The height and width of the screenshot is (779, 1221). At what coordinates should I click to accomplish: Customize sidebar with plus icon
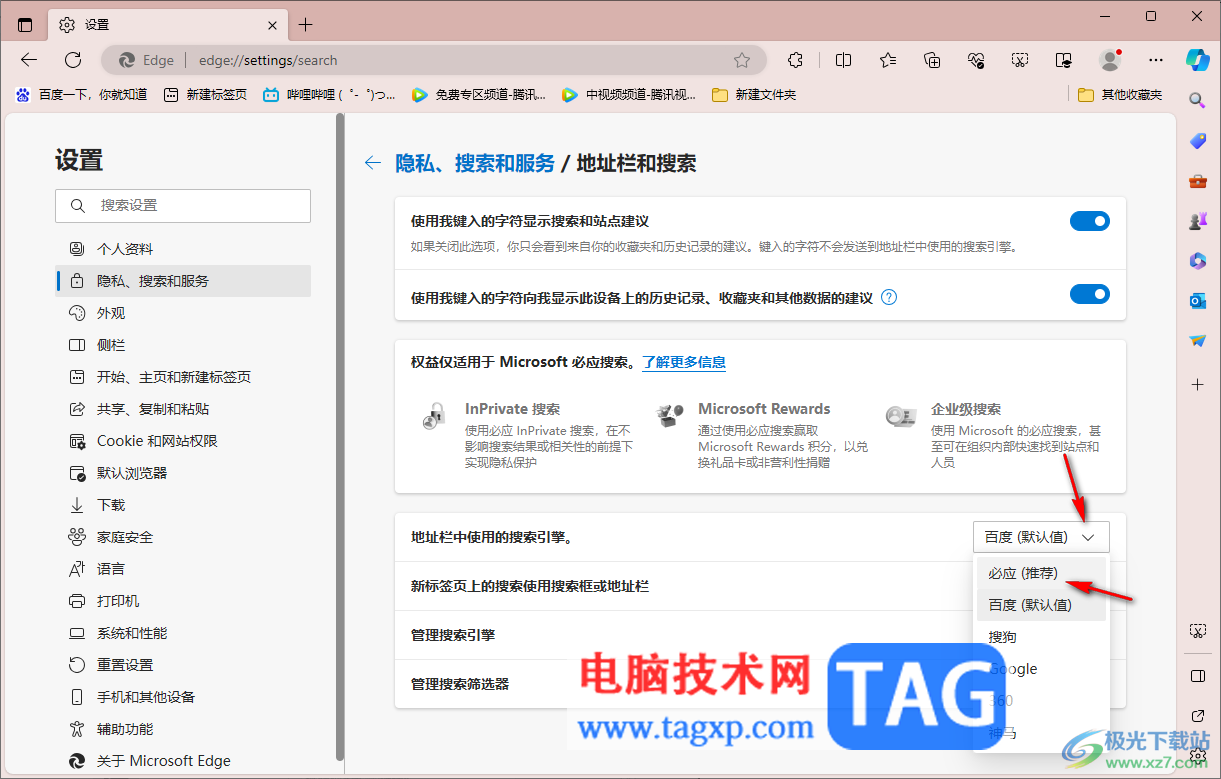pos(1197,384)
